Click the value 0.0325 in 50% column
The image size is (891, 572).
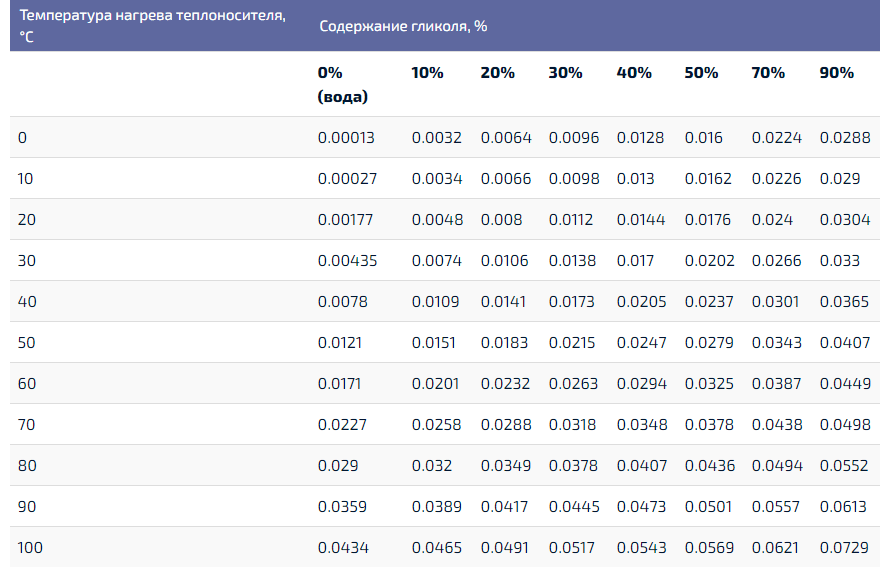708,384
